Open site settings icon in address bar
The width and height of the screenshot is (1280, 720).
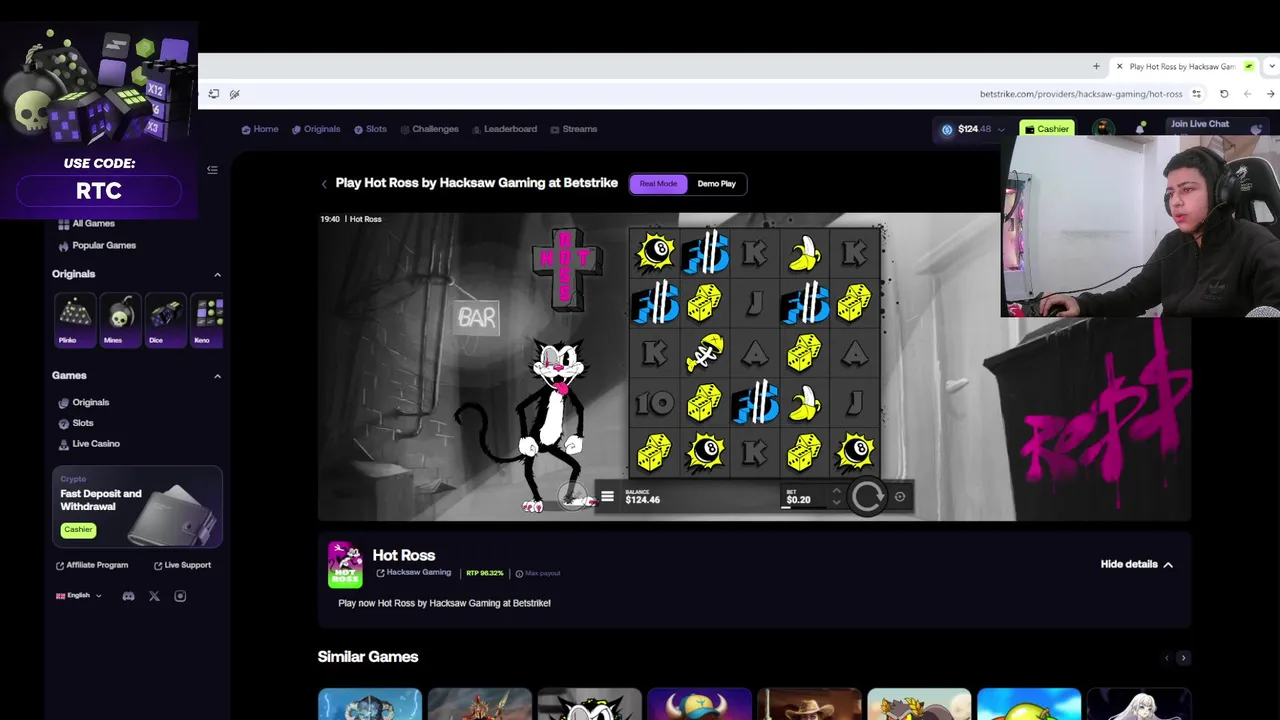(1197, 94)
